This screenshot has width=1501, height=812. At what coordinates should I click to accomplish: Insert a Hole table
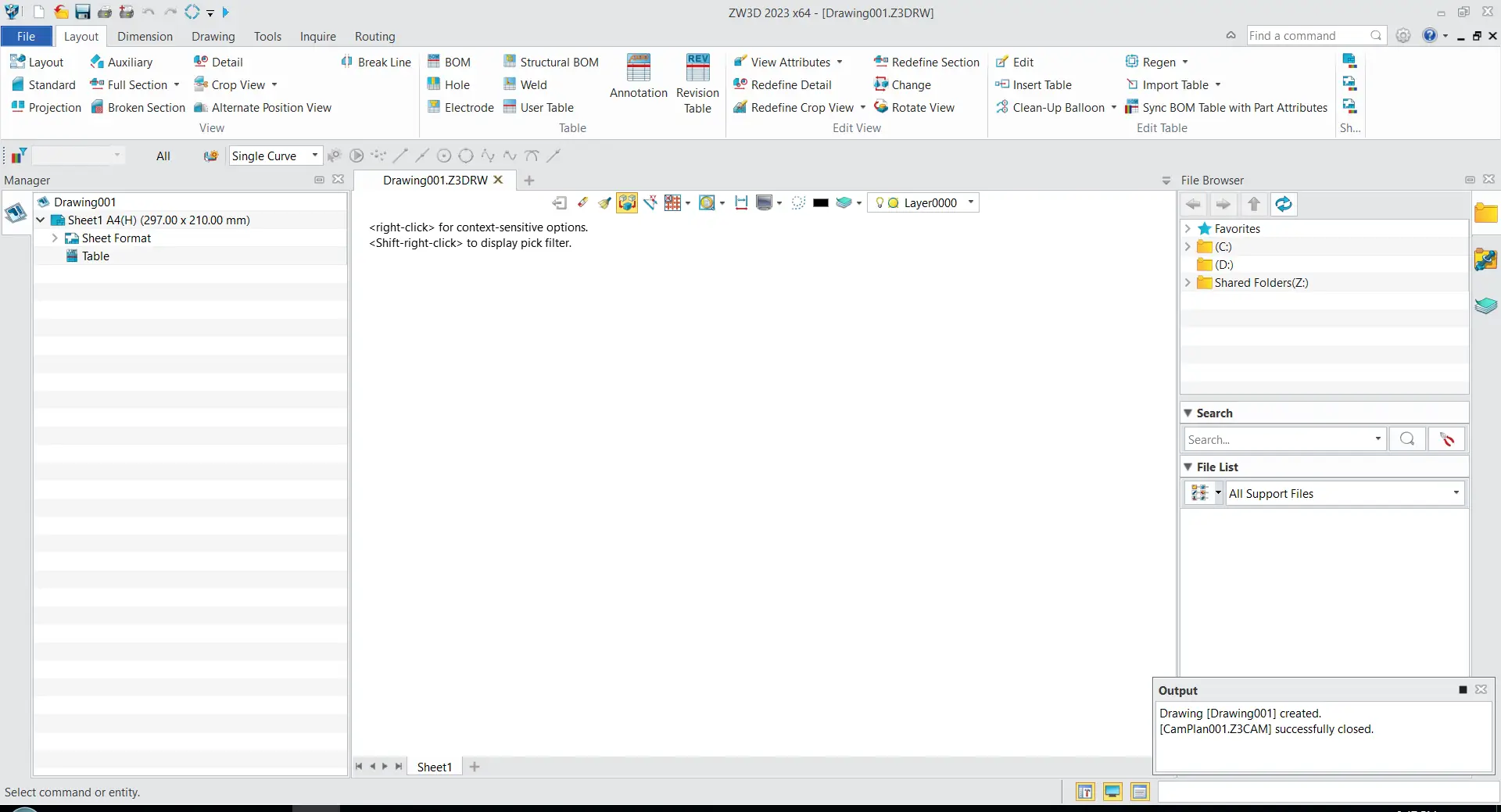point(449,84)
